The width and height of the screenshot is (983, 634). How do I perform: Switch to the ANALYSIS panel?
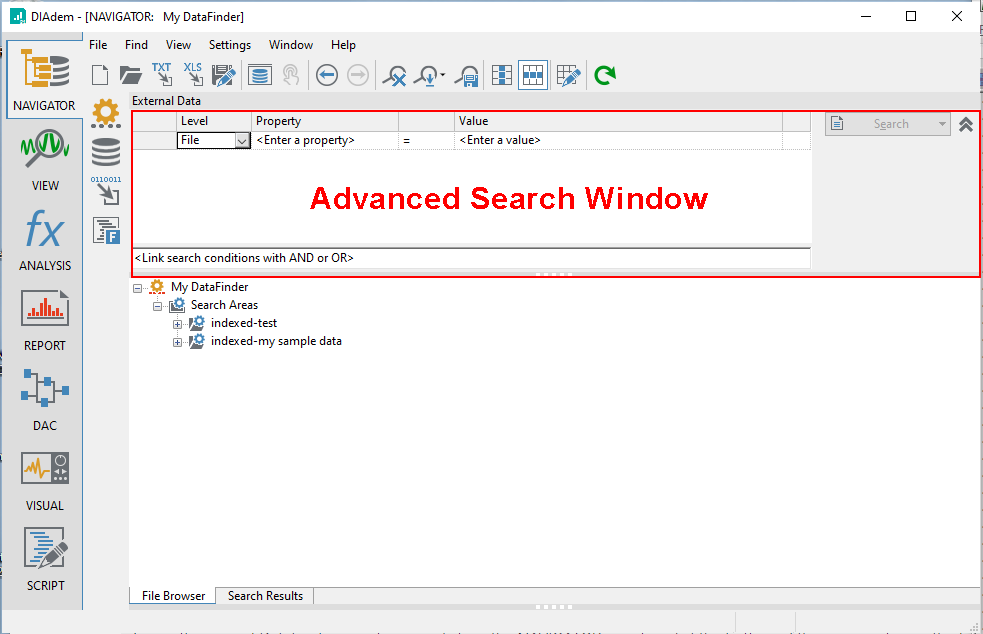coord(45,240)
